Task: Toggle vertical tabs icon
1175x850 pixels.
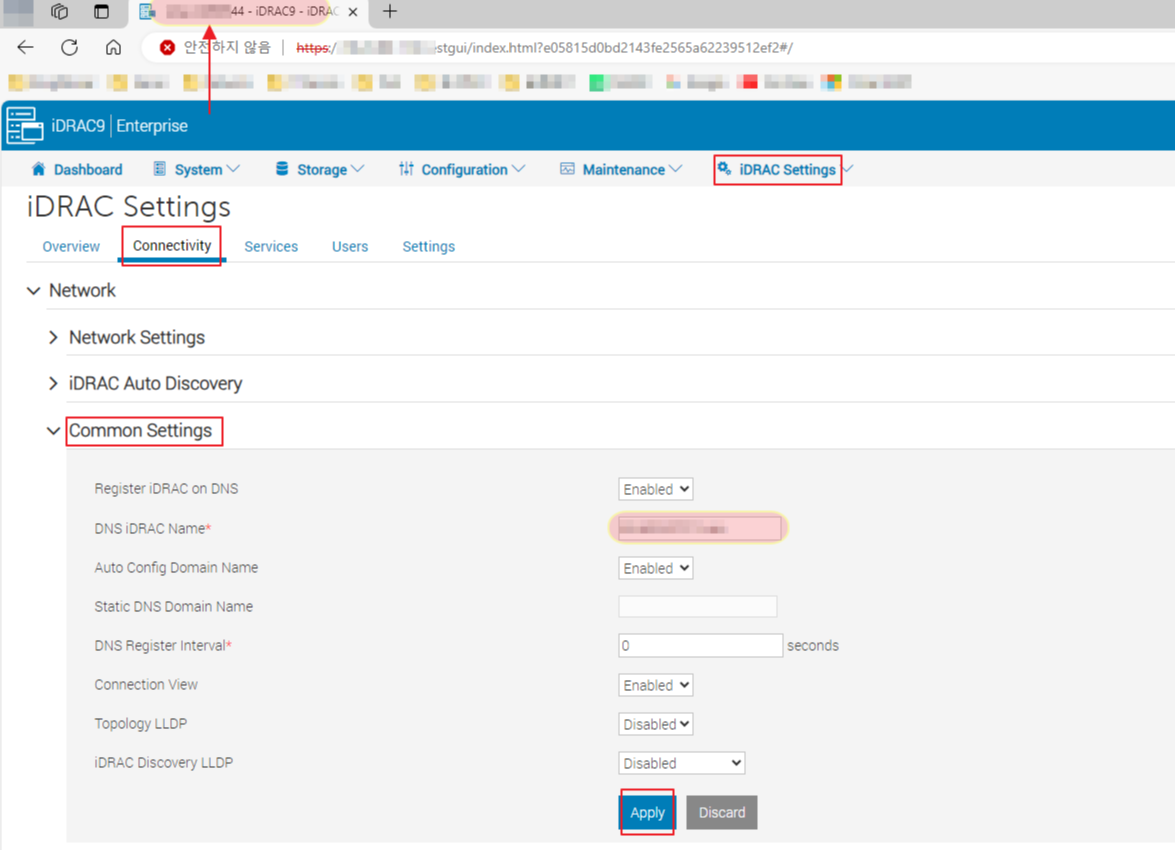Action: (101, 11)
